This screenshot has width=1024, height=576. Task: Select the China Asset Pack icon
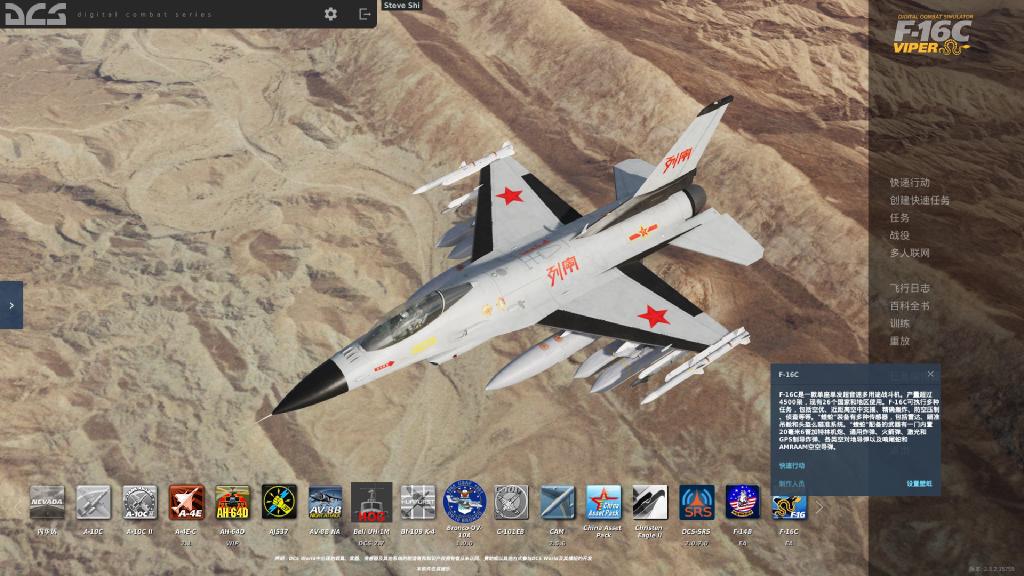(x=603, y=502)
